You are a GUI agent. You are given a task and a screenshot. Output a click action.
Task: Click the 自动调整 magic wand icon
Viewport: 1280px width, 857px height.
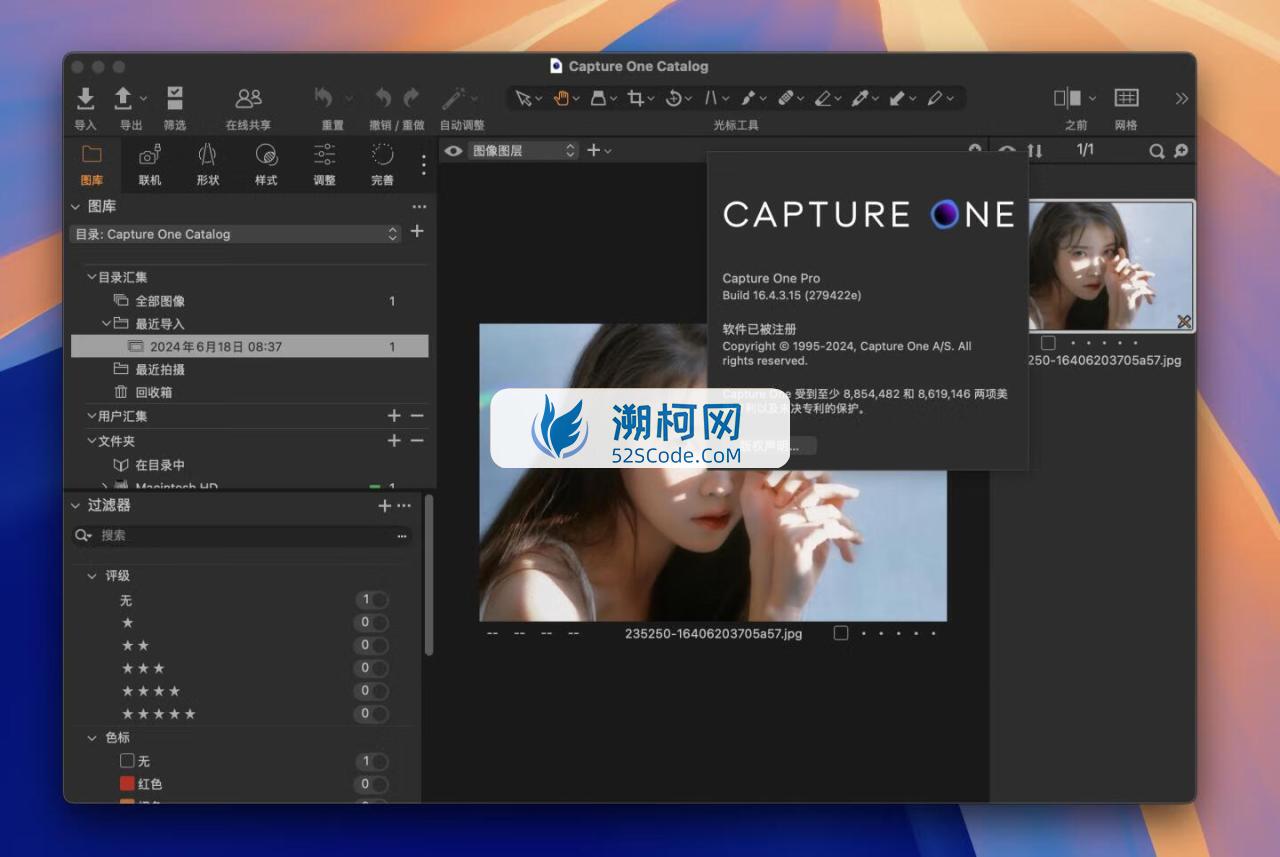click(454, 98)
